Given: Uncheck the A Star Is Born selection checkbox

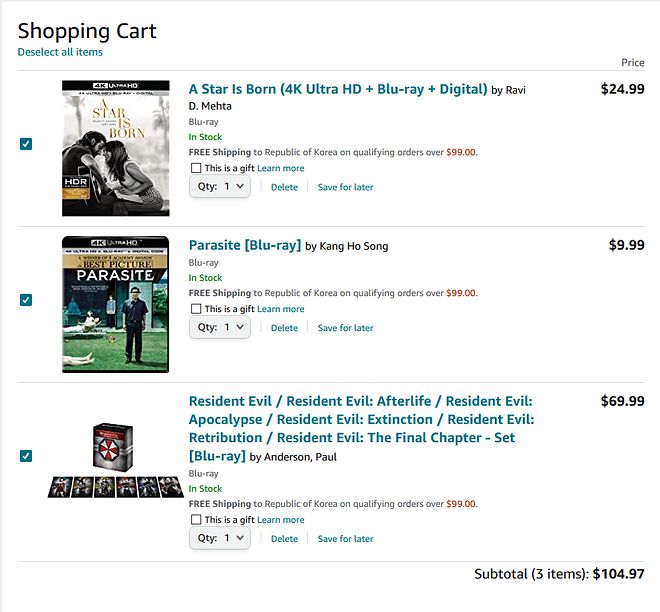Looking at the screenshot, I should pyautogui.click(x=26, y=144).
